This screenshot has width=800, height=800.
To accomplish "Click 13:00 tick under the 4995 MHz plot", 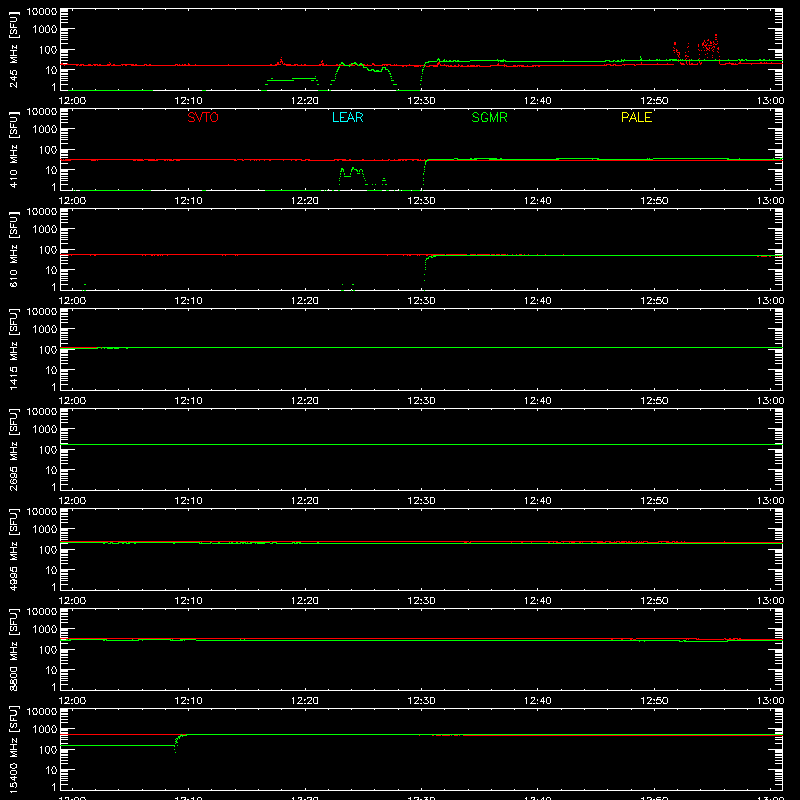I will coord(770,601).
